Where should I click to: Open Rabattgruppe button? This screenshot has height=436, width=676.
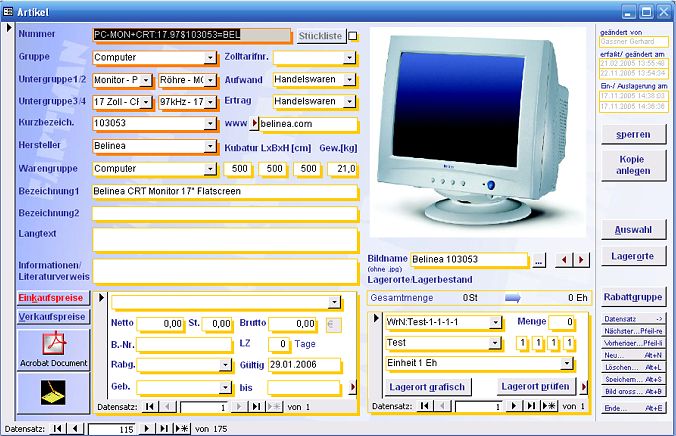coord(633,297)
